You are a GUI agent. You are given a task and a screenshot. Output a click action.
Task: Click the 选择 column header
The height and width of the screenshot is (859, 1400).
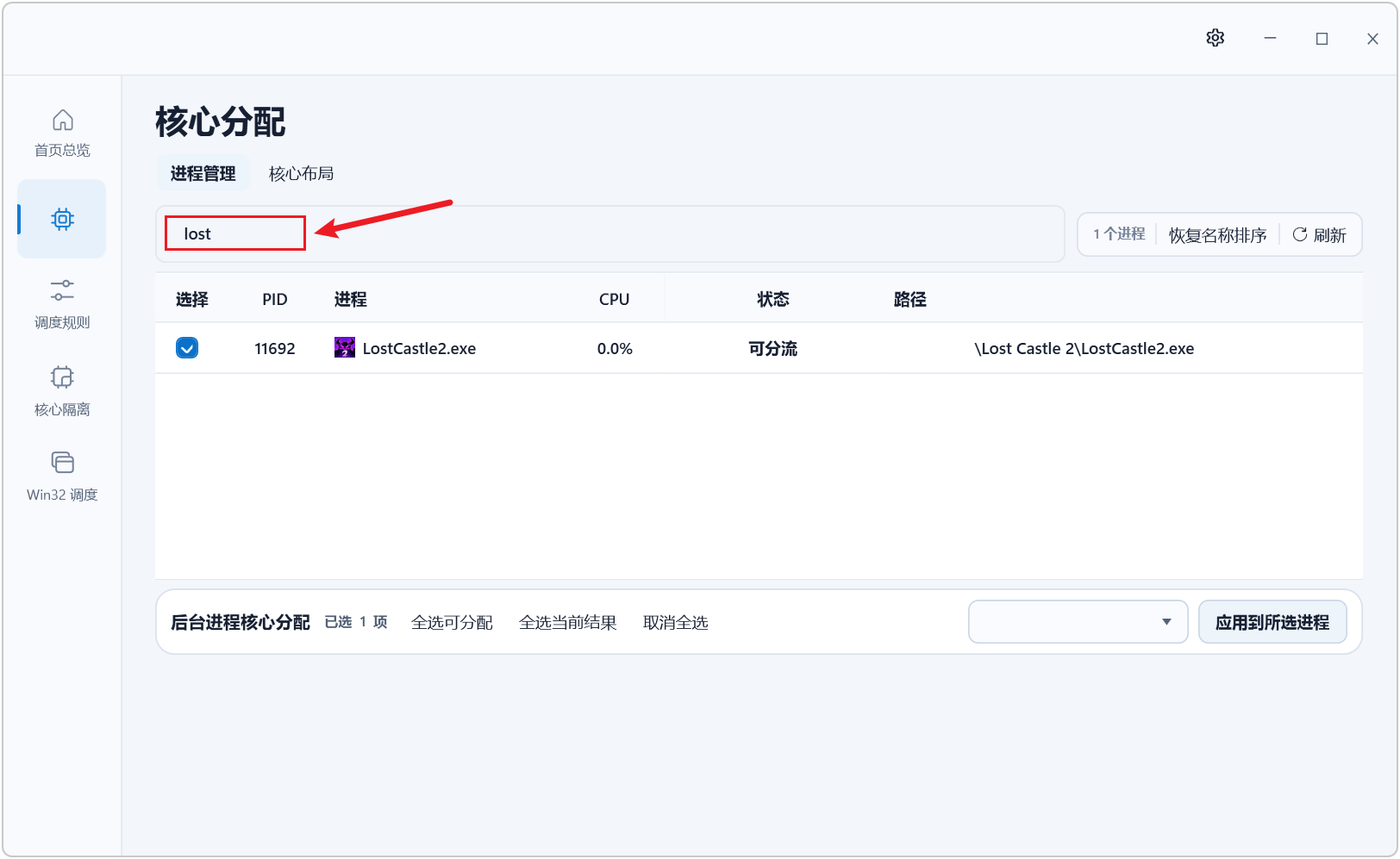click(191, 299)
